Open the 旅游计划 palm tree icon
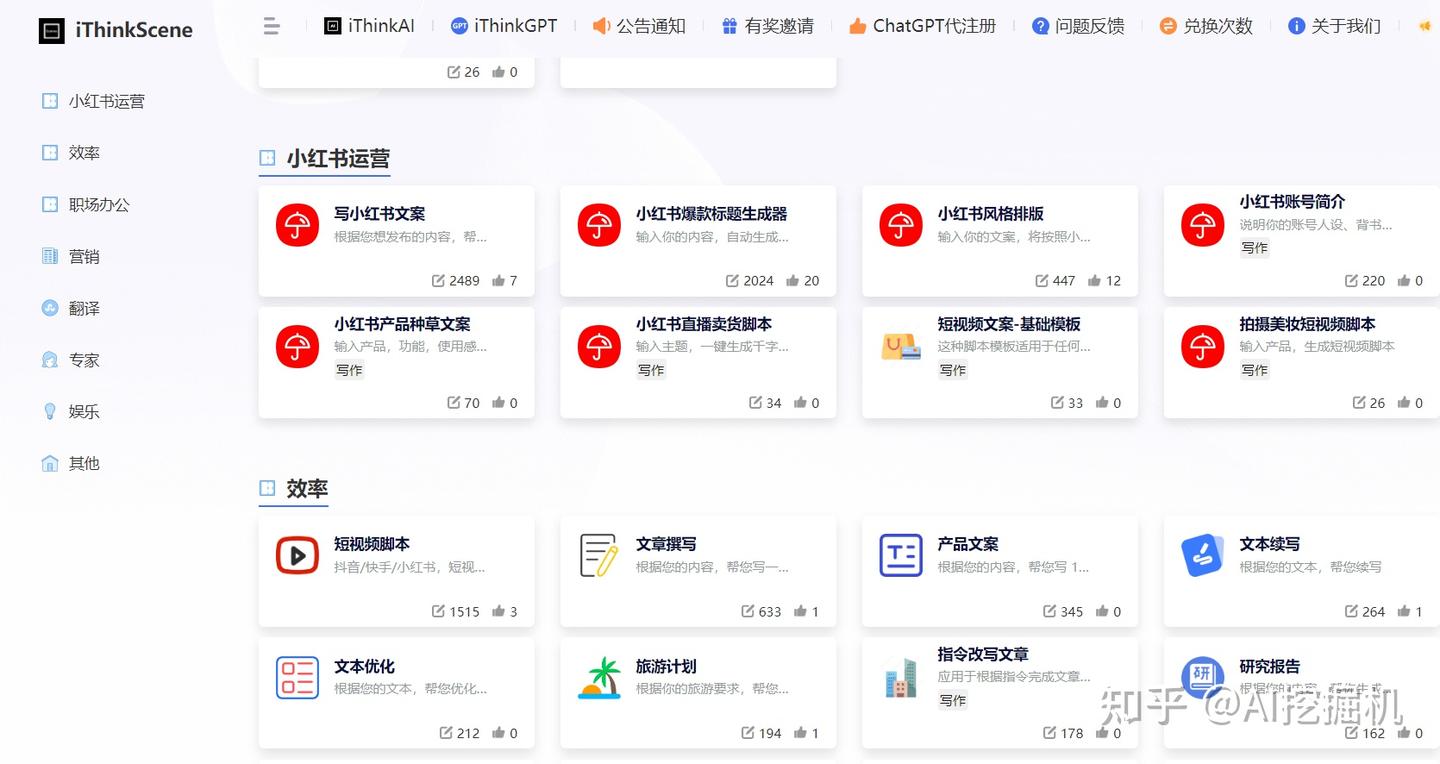This screenshot has width=1440, height=764. [598, 676]
